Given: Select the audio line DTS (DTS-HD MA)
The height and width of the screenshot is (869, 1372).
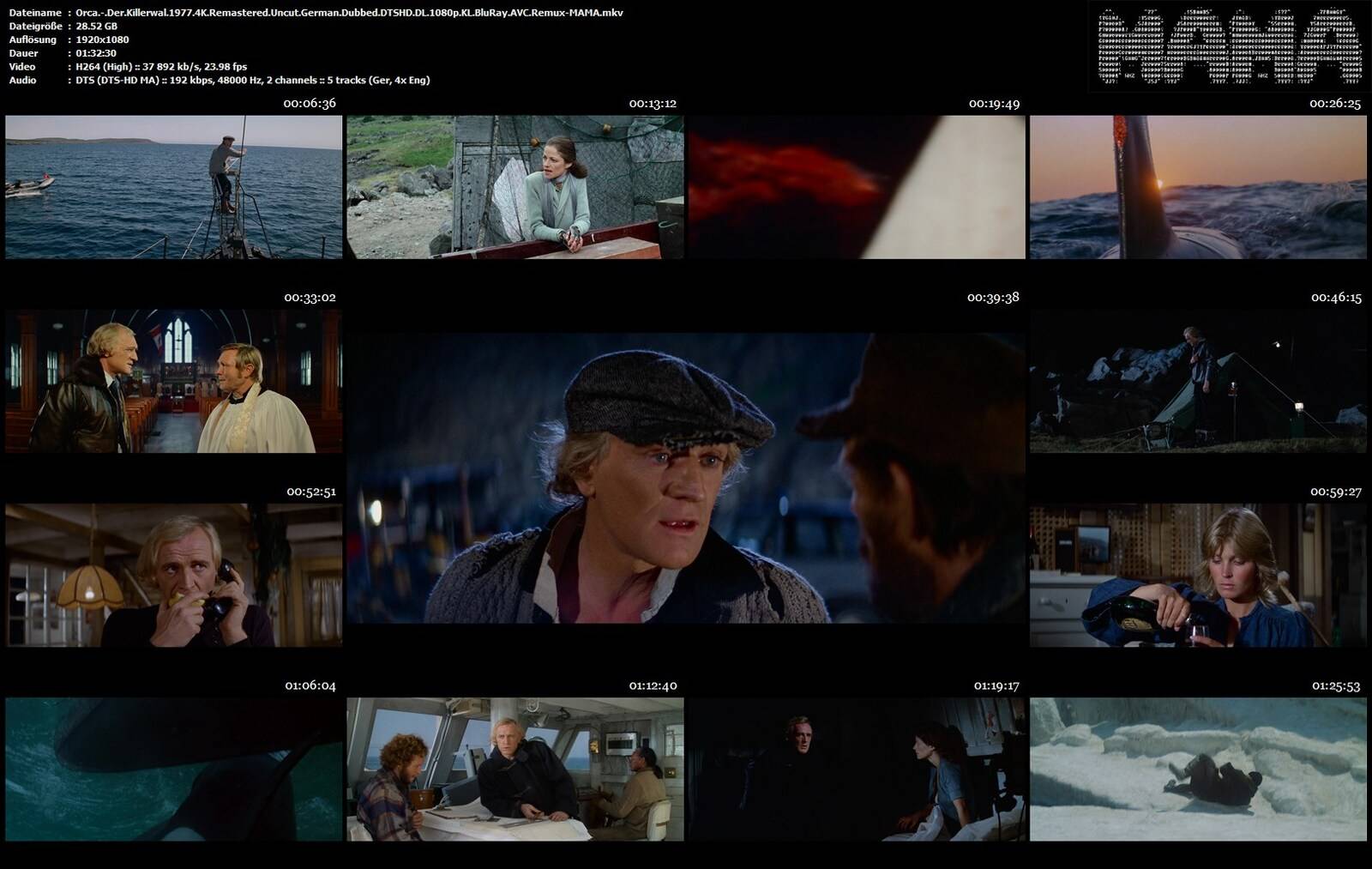Looking at the screenshot, I should pos(253,80).
